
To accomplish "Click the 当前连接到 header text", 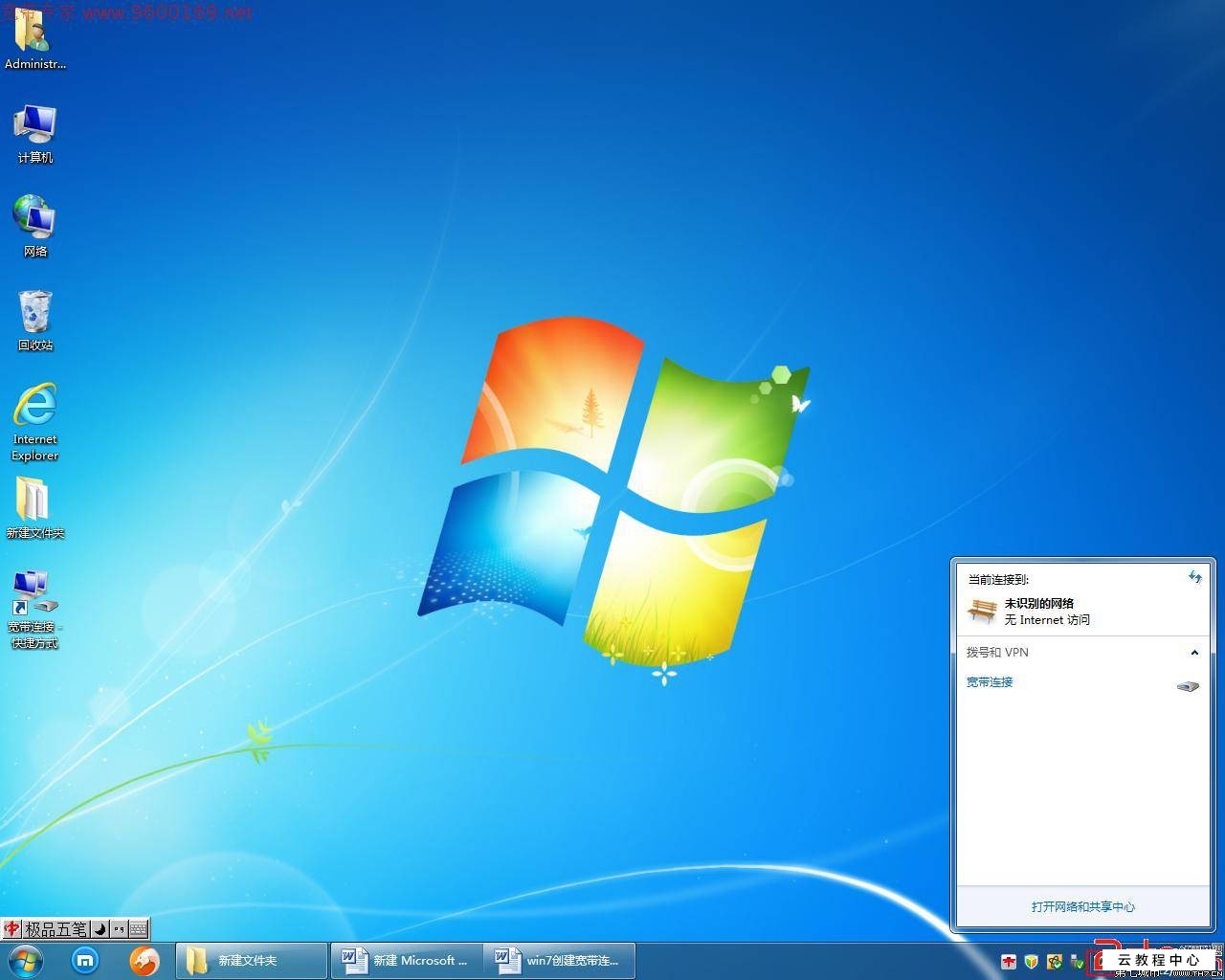I will tap(998, 579).
